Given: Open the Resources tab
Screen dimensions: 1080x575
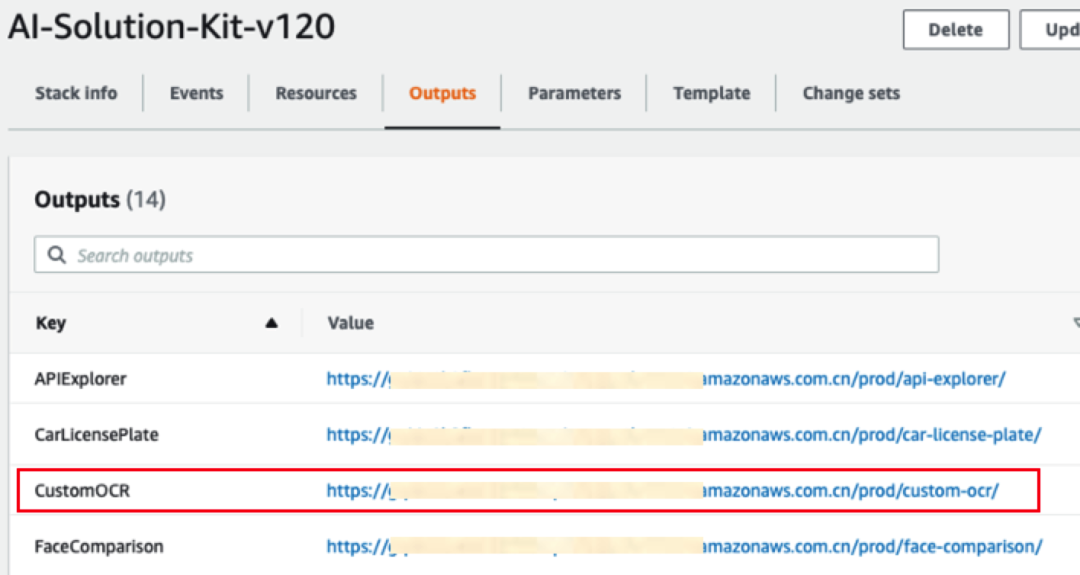Looking at the screenshot, I should click(x=316, y=93).
